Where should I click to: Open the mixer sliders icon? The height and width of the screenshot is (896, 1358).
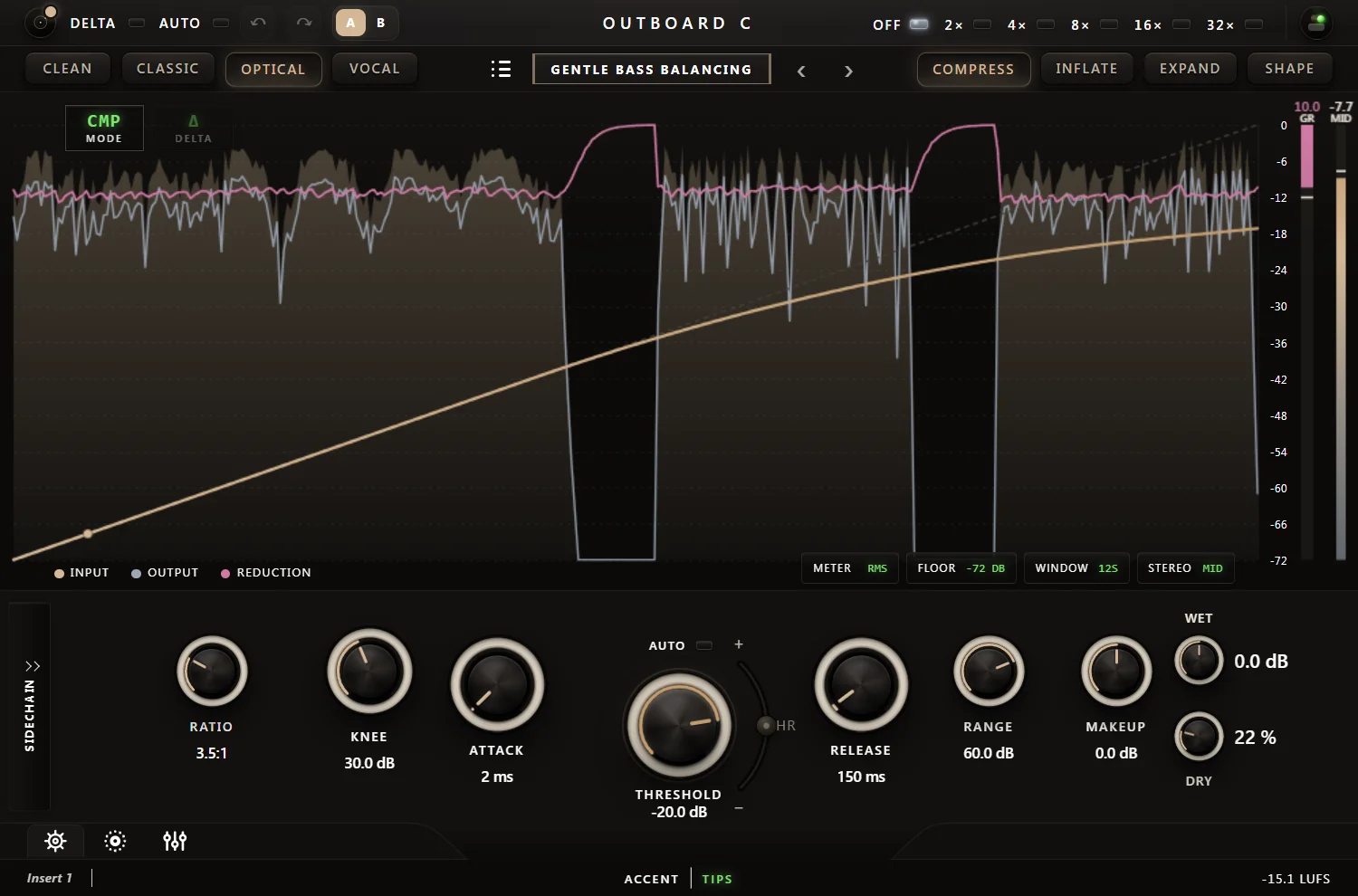[175, 842]
